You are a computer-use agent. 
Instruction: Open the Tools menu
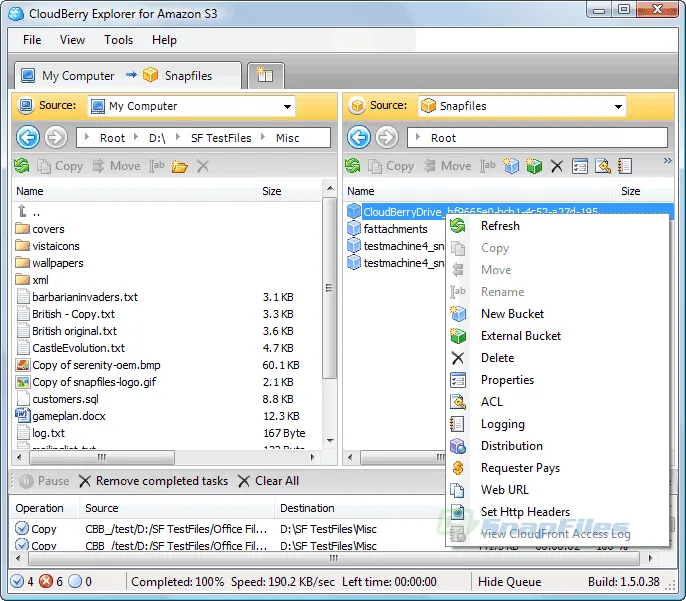pyautogui.click(x=118, y=40)
